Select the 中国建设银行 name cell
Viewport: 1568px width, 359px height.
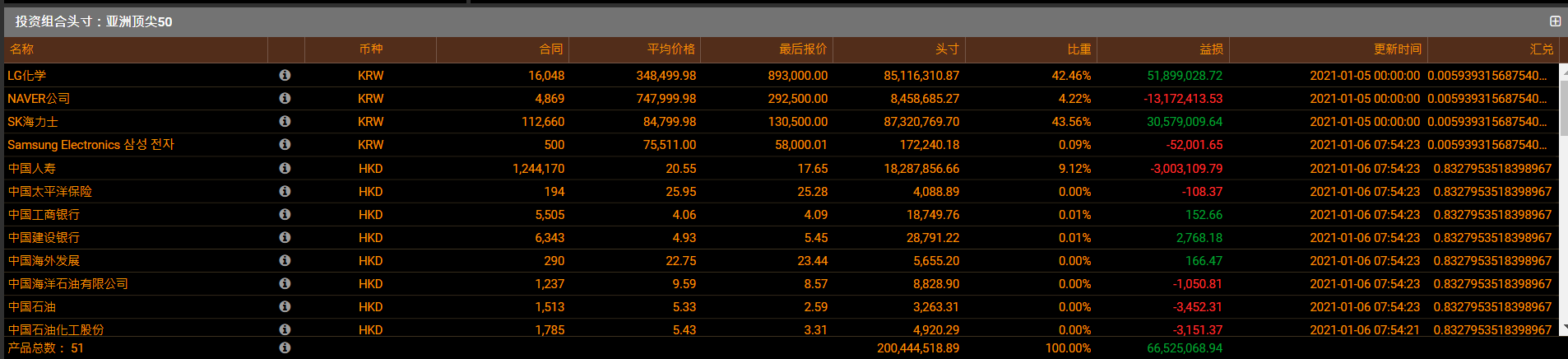click(x=44, y=237)
